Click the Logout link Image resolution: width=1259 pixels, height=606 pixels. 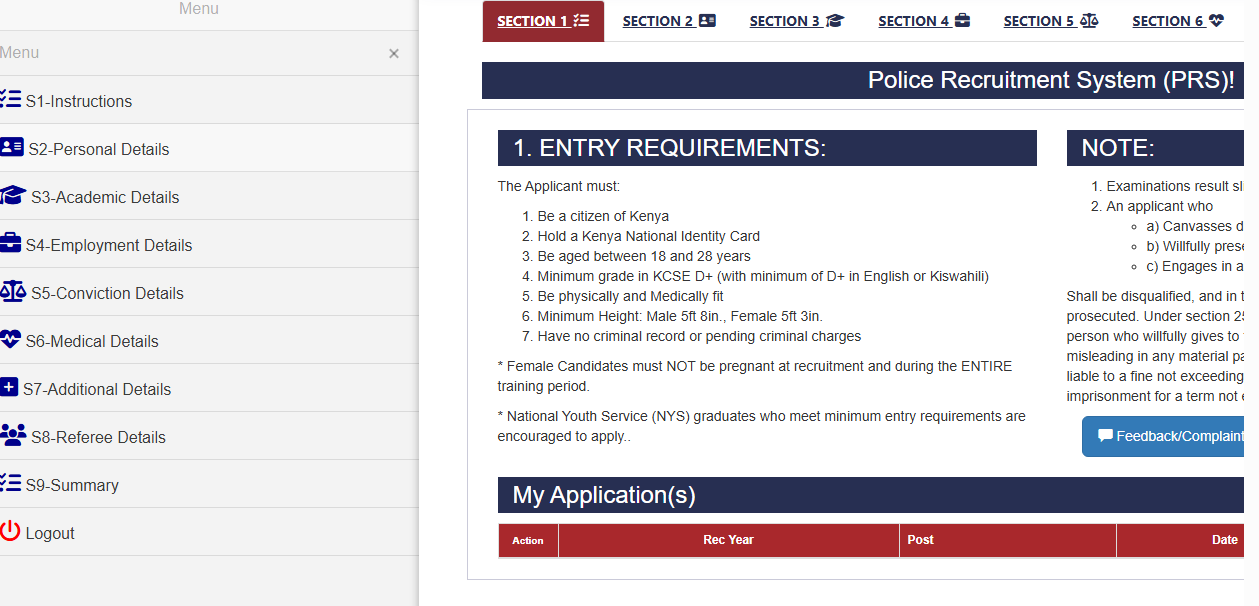click(x=50, y=532)
